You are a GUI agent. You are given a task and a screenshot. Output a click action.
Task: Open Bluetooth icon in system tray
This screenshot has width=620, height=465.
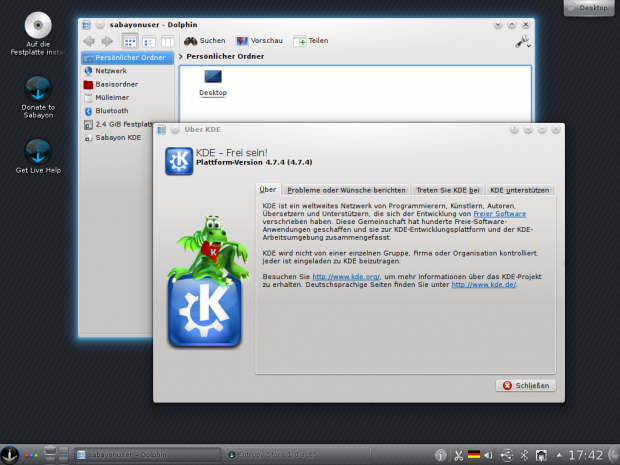(x=524, y=456)
